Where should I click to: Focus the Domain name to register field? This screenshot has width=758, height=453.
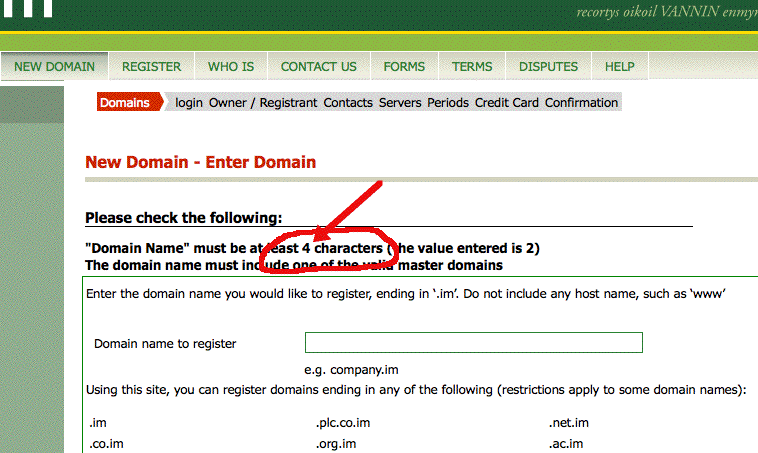point(473,343)
